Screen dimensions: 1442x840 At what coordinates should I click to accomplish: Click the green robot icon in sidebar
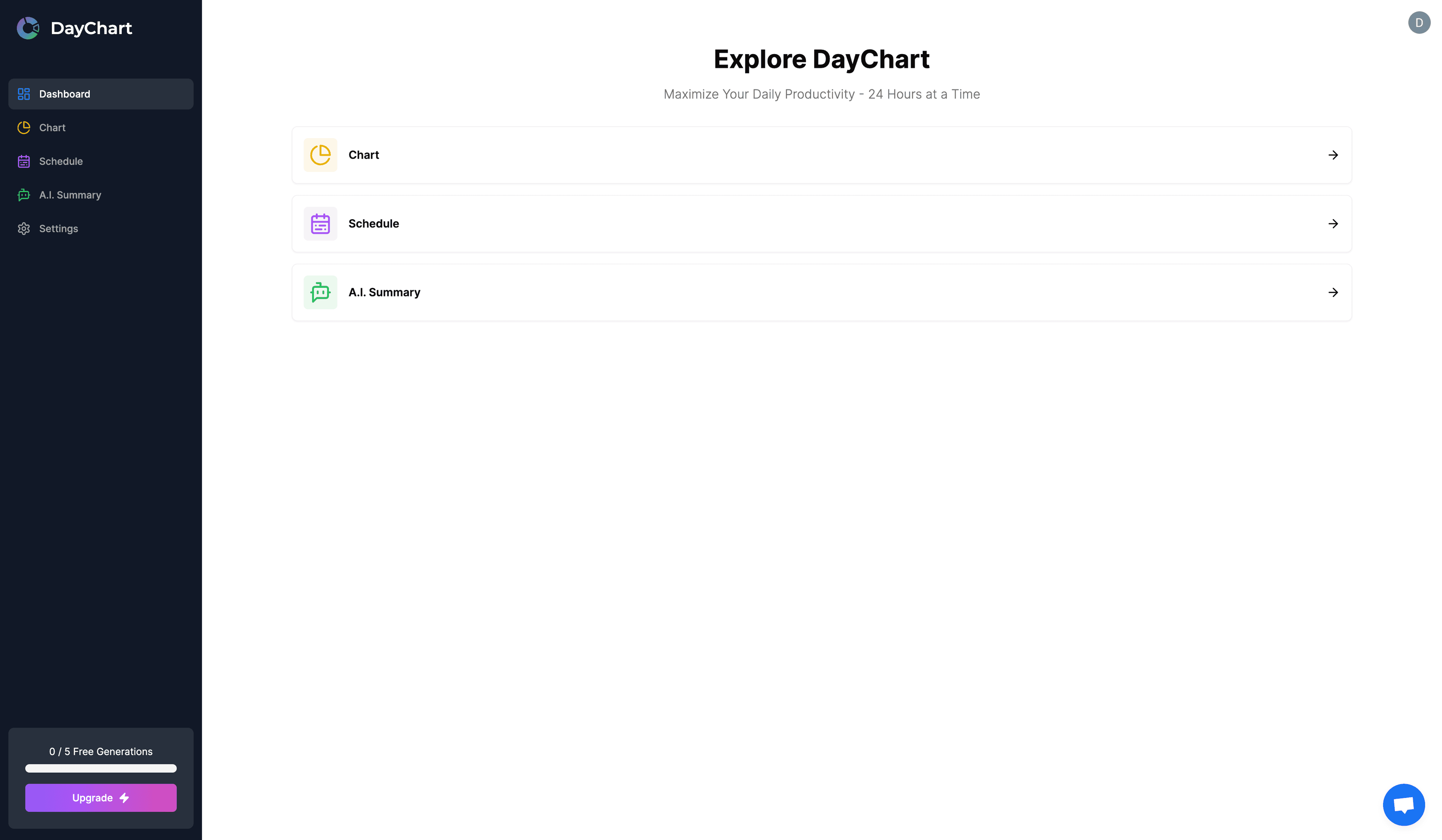tap(23, 195)
